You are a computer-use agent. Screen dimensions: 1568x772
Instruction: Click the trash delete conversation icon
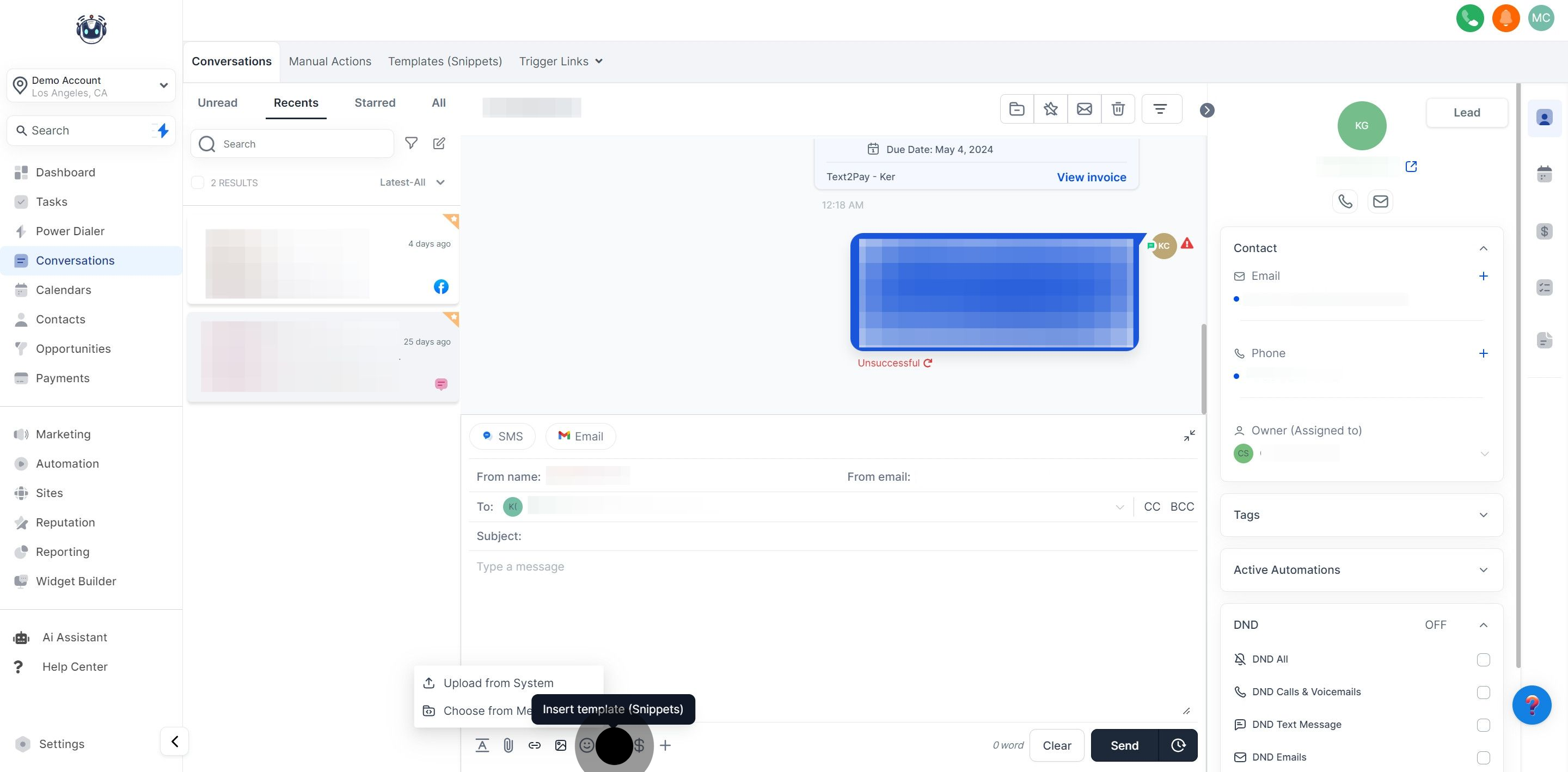click(1118, 109)
